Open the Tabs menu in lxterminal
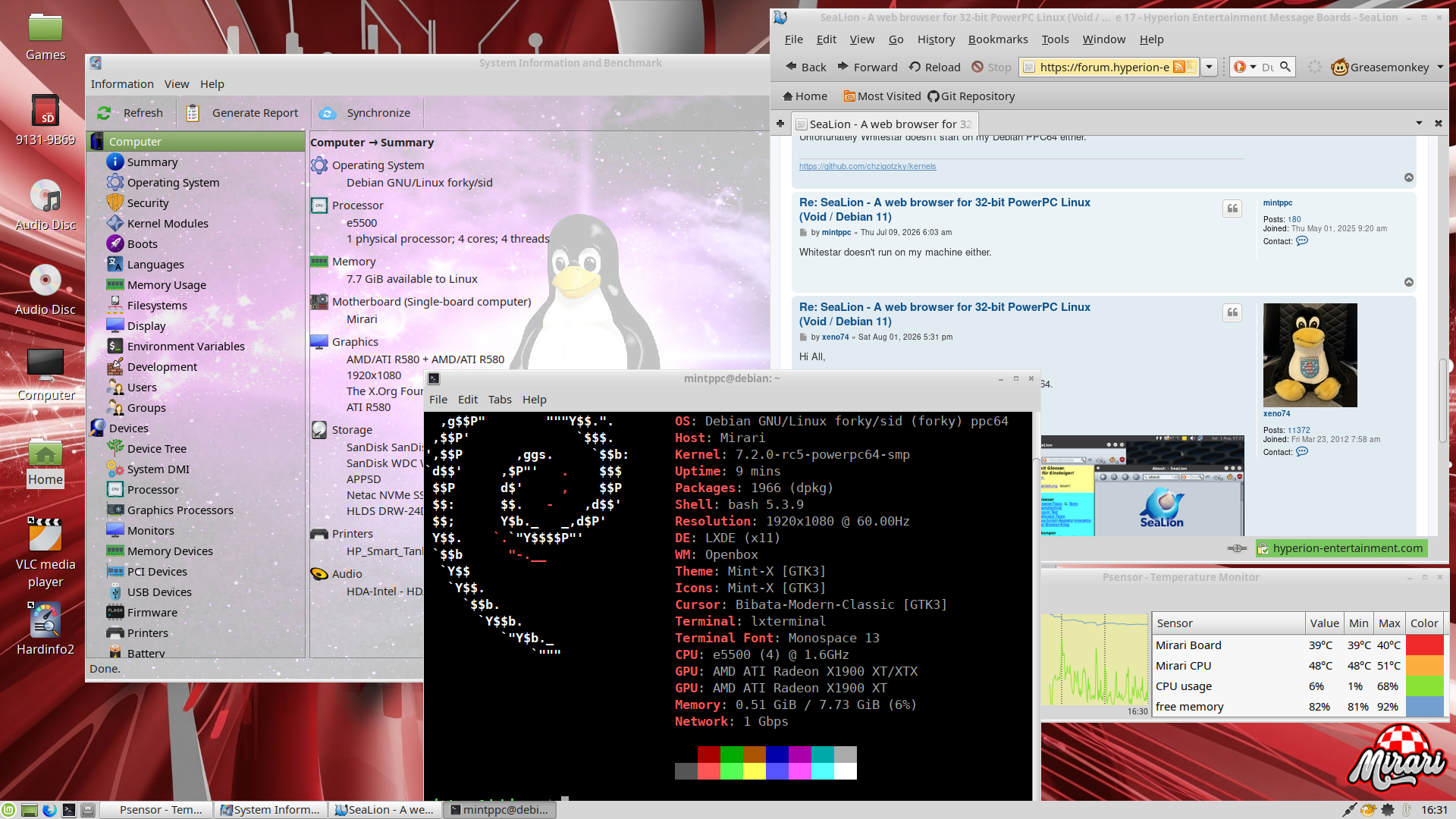1456x819 pixels. 500,400
